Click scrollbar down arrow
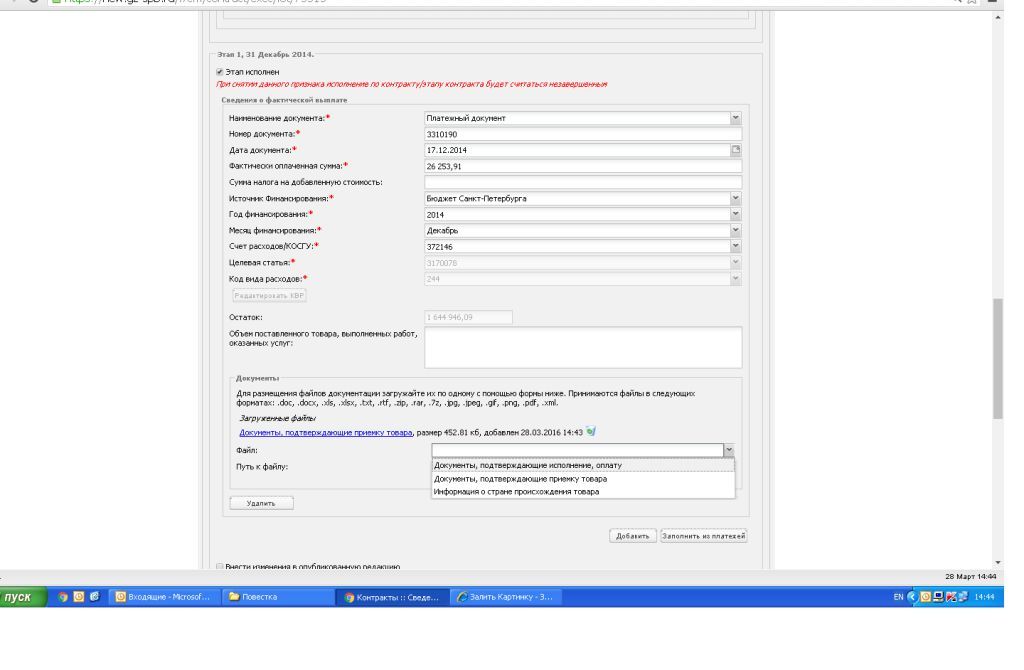1024x670 pixels. [x=997, y=562]
